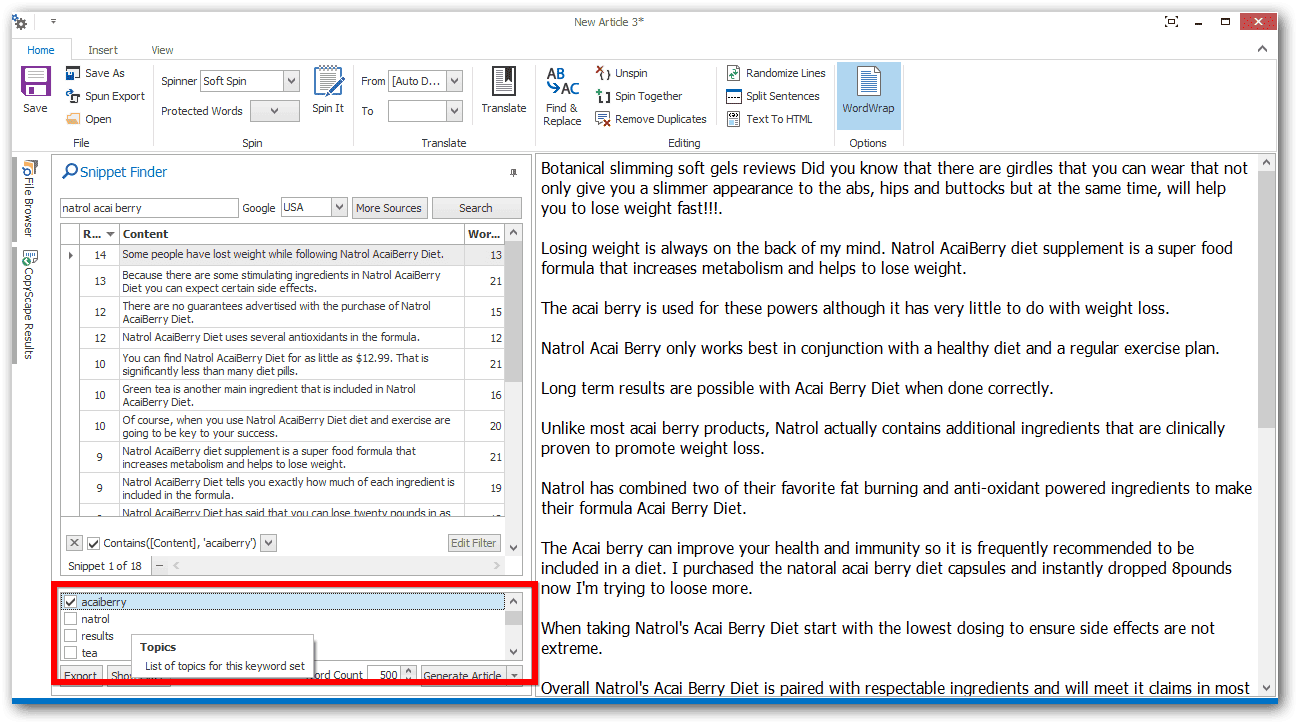Open the translate To language dropdown
Image resolution: width=1298 pixels, height=724 pixels.
click(x=454, y=111)
